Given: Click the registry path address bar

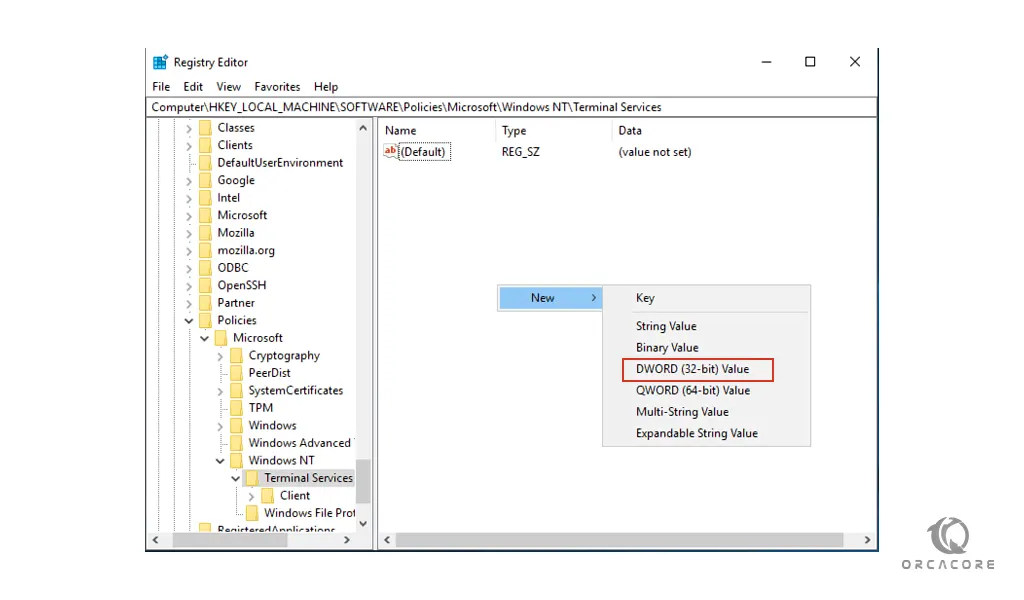Looking at the screenshot, I should click(x=511, y=107).
